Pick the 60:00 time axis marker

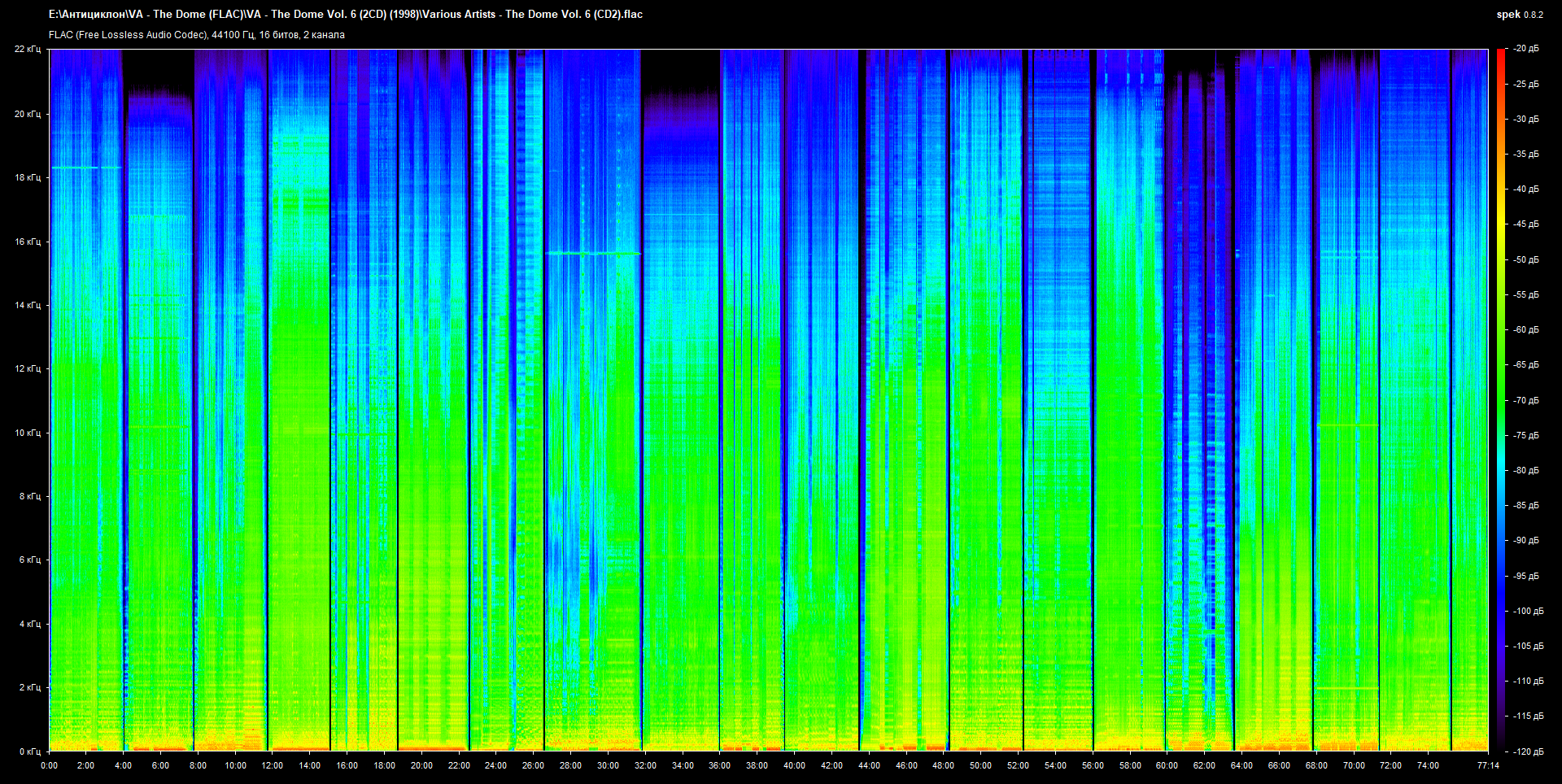pos(1167,765)
